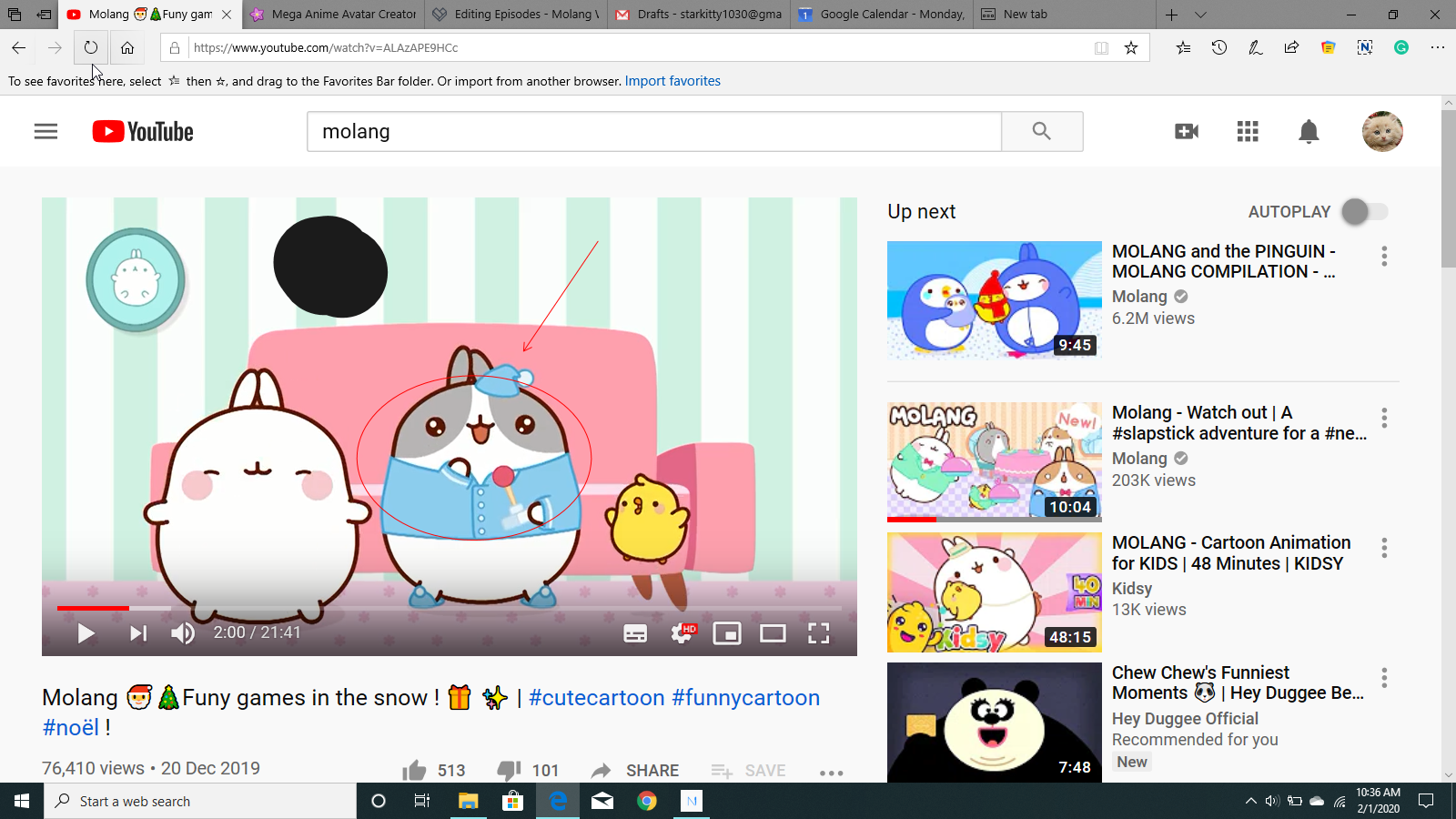Go back in the browser

coord(18,47)
